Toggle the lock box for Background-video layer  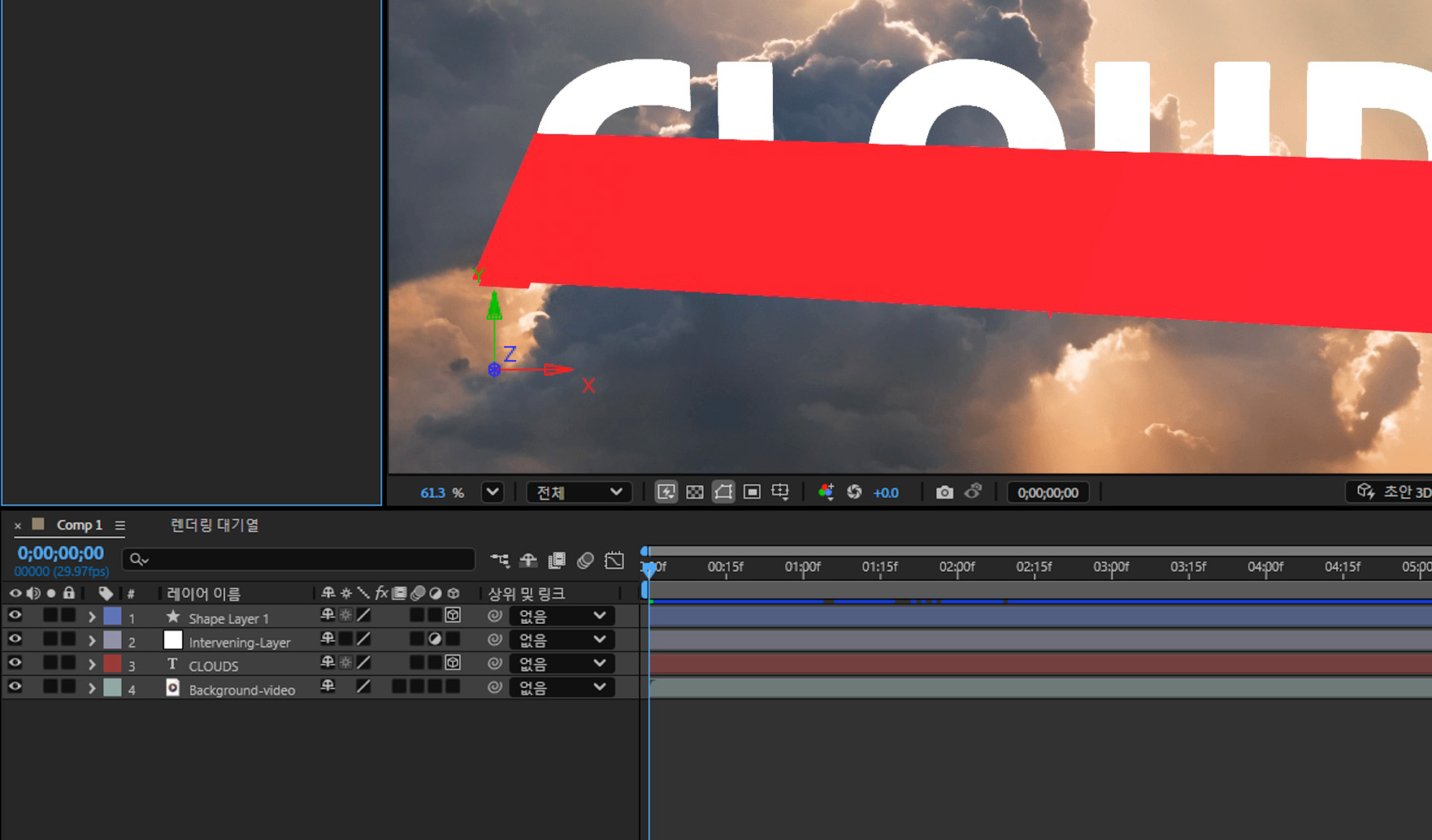click(x=68, y=687)
